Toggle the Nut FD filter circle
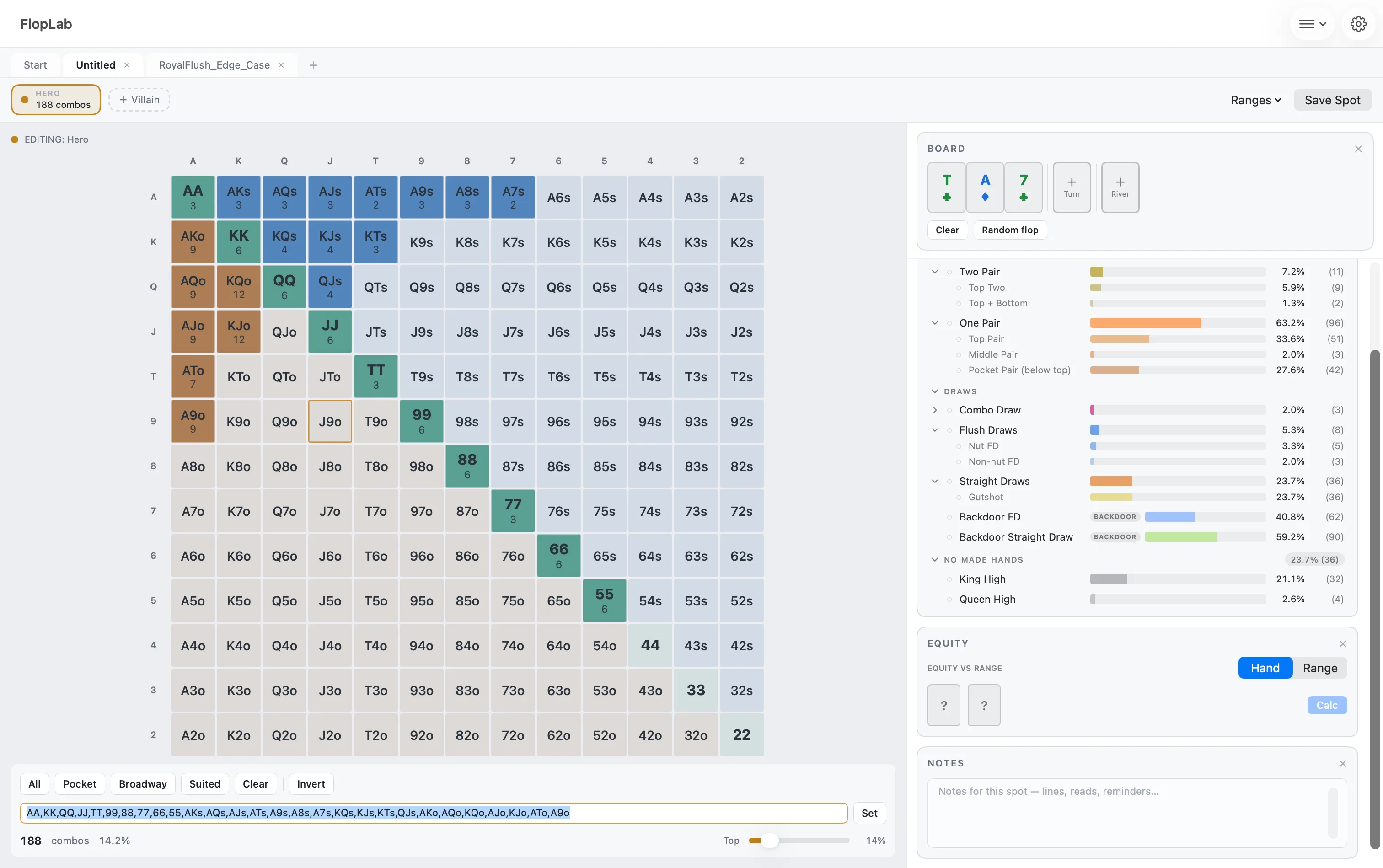The image size is (1383, 868). (x=958, y=446)
